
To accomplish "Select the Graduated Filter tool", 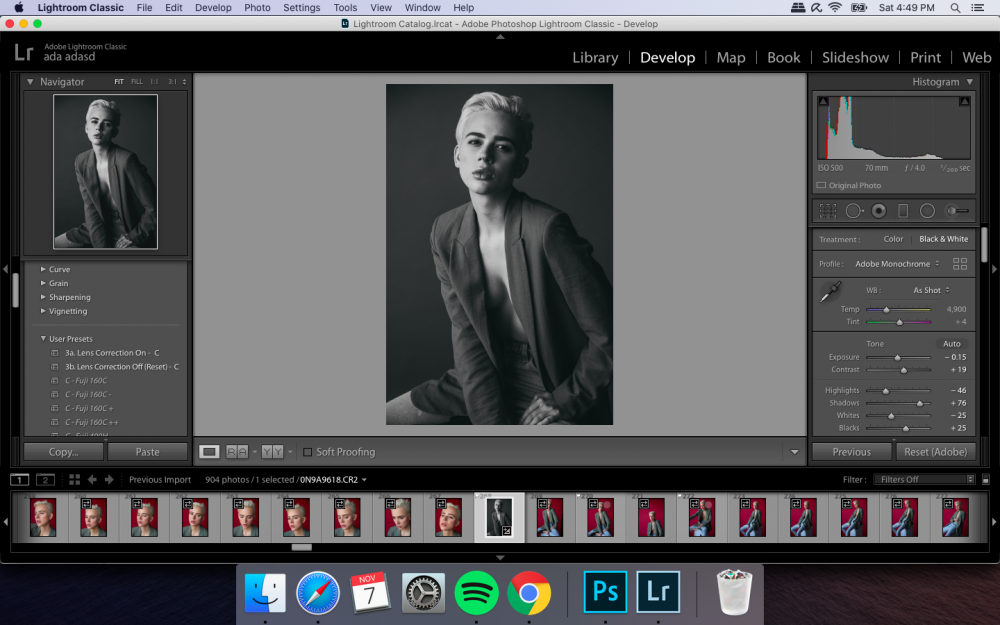I will tap(903, 211).
